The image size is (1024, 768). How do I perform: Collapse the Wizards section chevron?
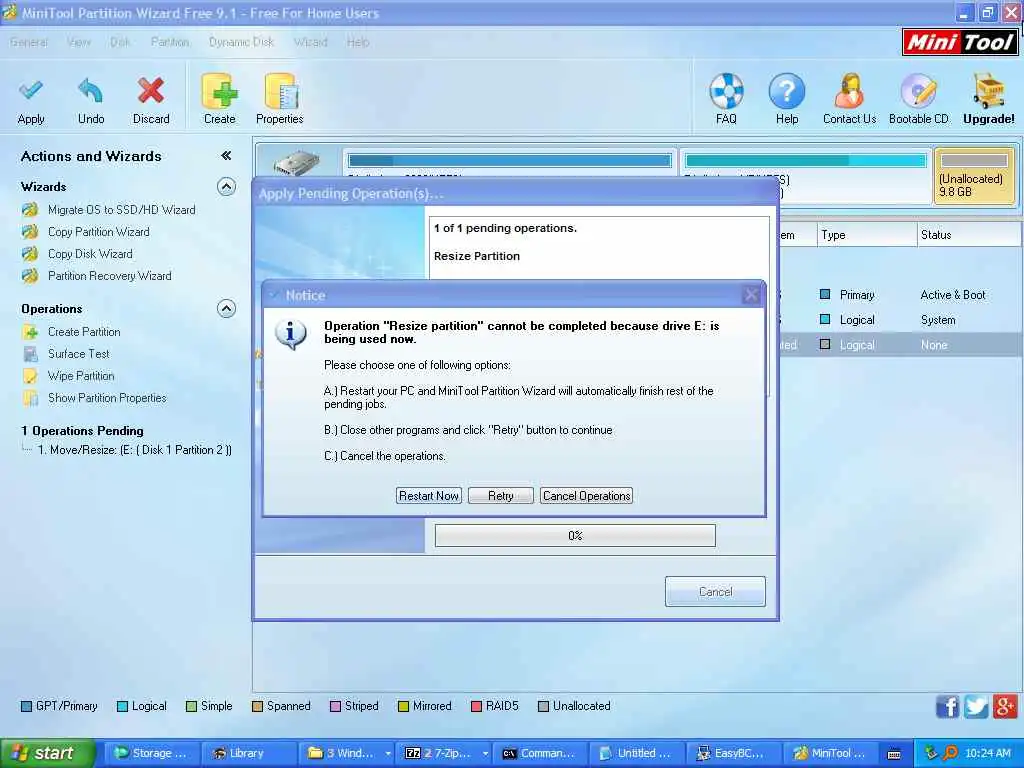[226, 187]
